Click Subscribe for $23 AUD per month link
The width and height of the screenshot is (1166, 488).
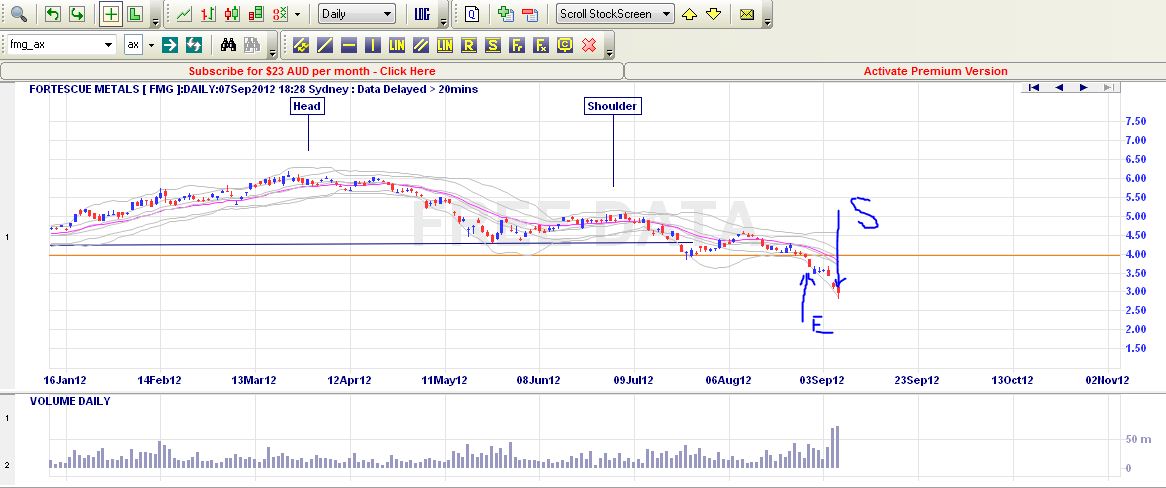312,71
